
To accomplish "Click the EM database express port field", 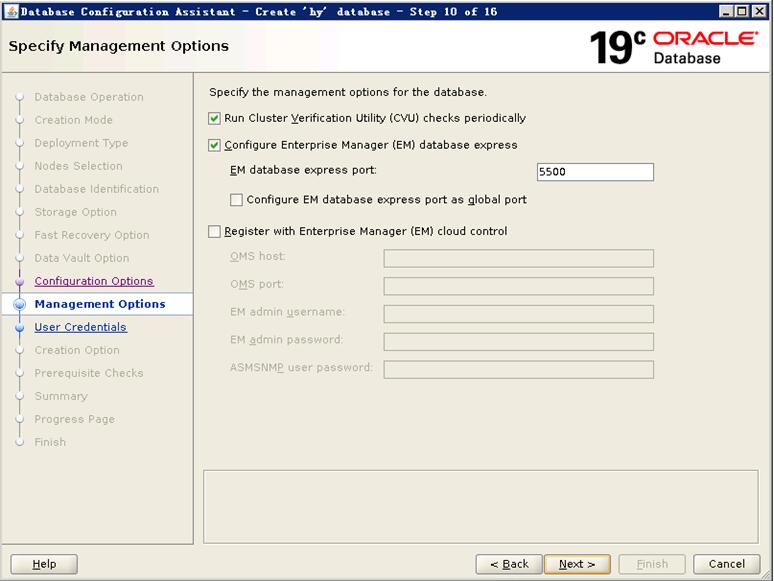I will [x=595, y=172].
